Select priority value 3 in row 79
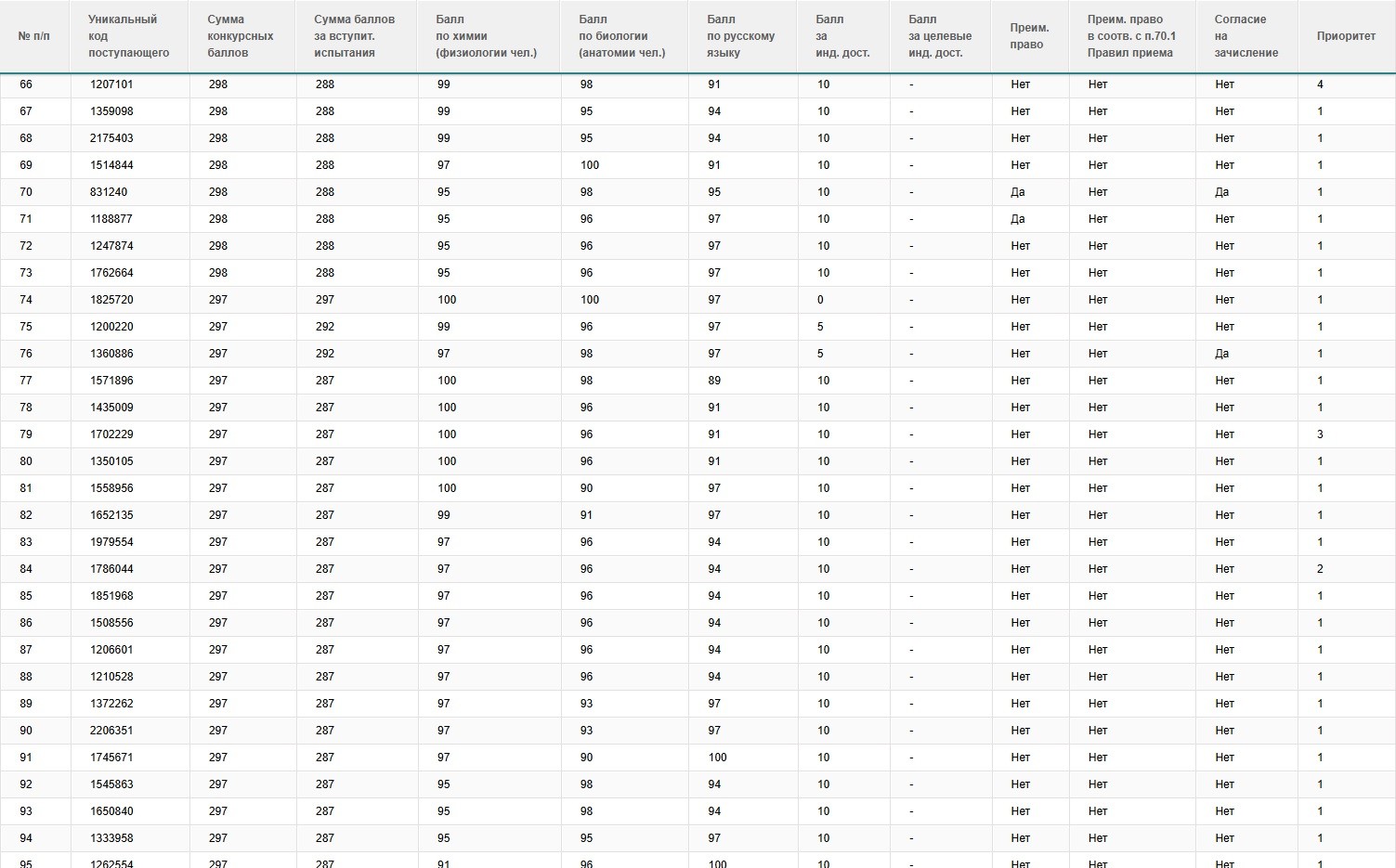 coord(1320,434)
